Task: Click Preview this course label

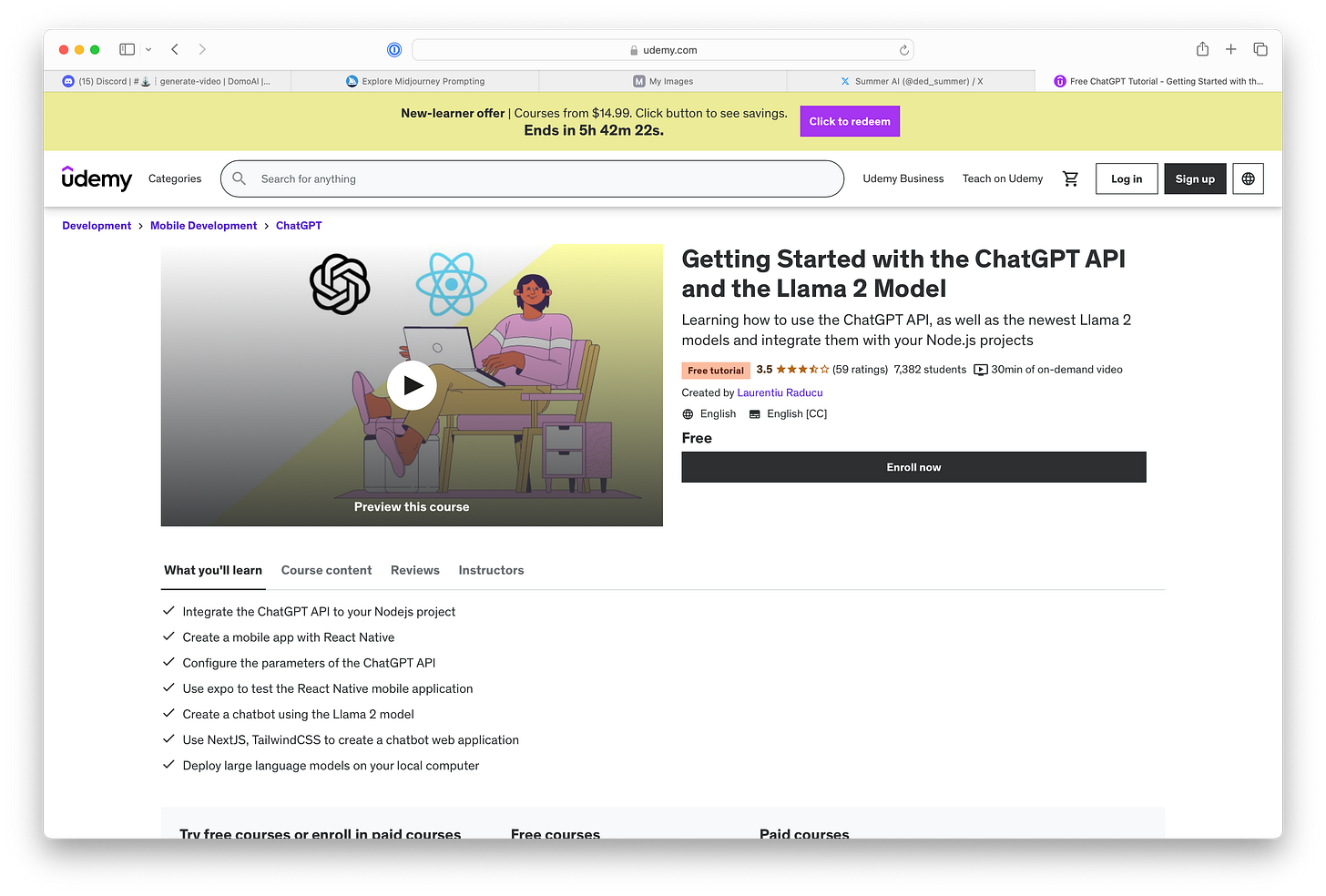Action: (412, 507)
